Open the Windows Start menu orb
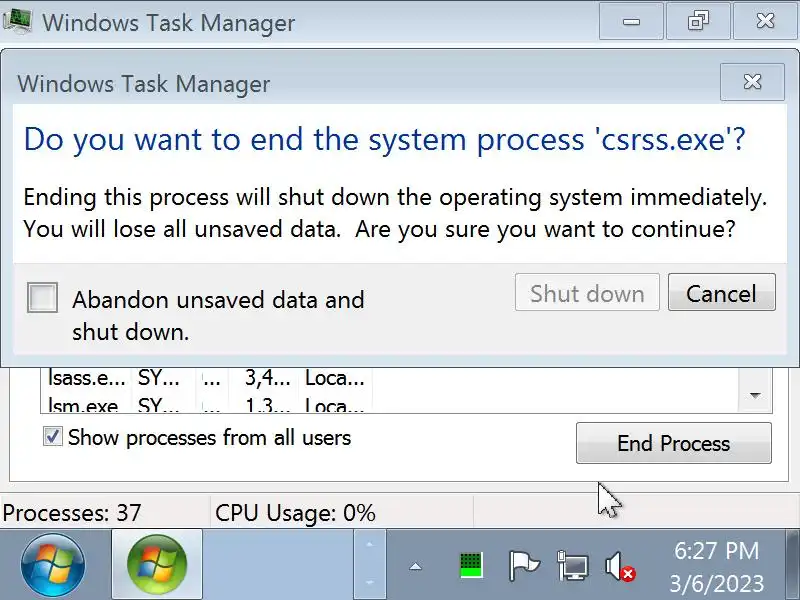 click(x=53, y=565)
